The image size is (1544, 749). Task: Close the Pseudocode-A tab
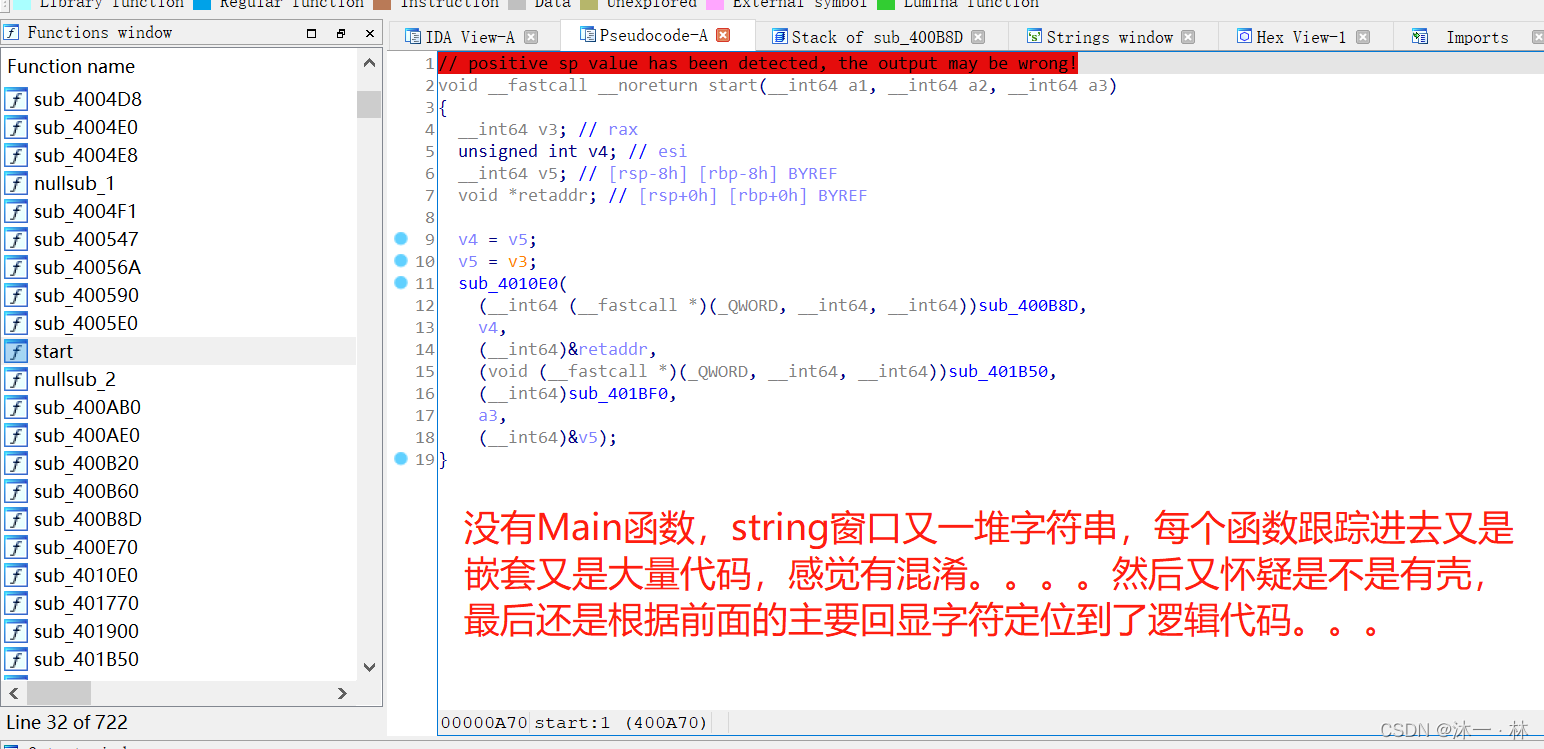[723, 36]
